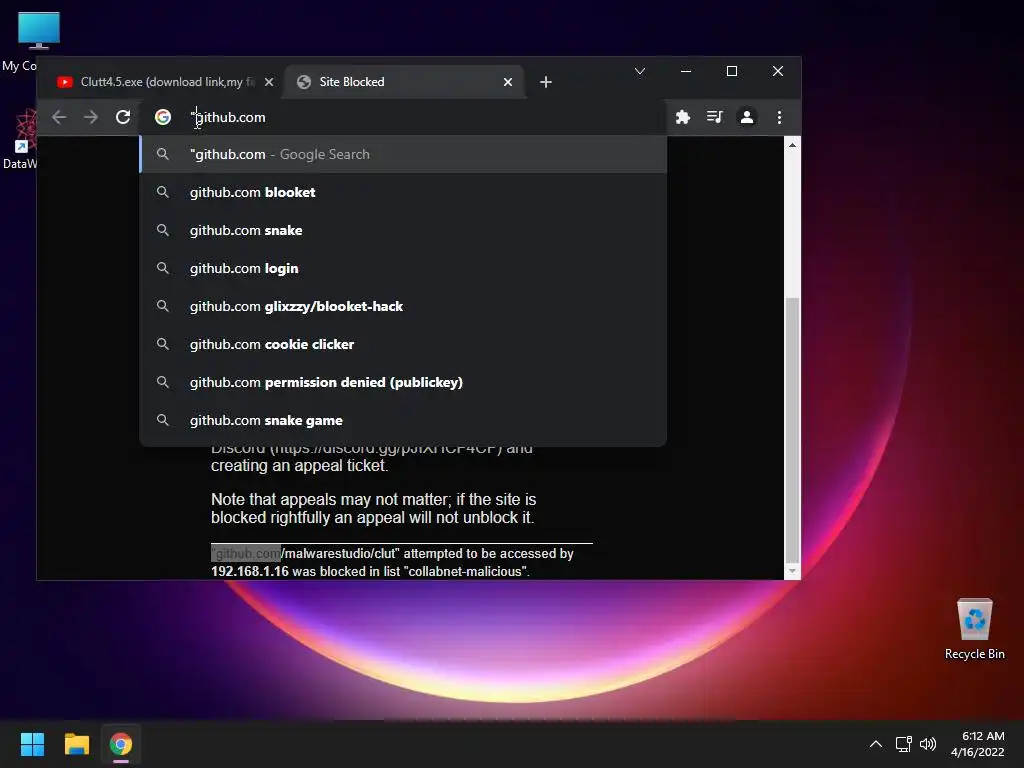Screen dimensions: 1024x768
Task: Click the Google icon in the address bar
Action: [163, 117]
